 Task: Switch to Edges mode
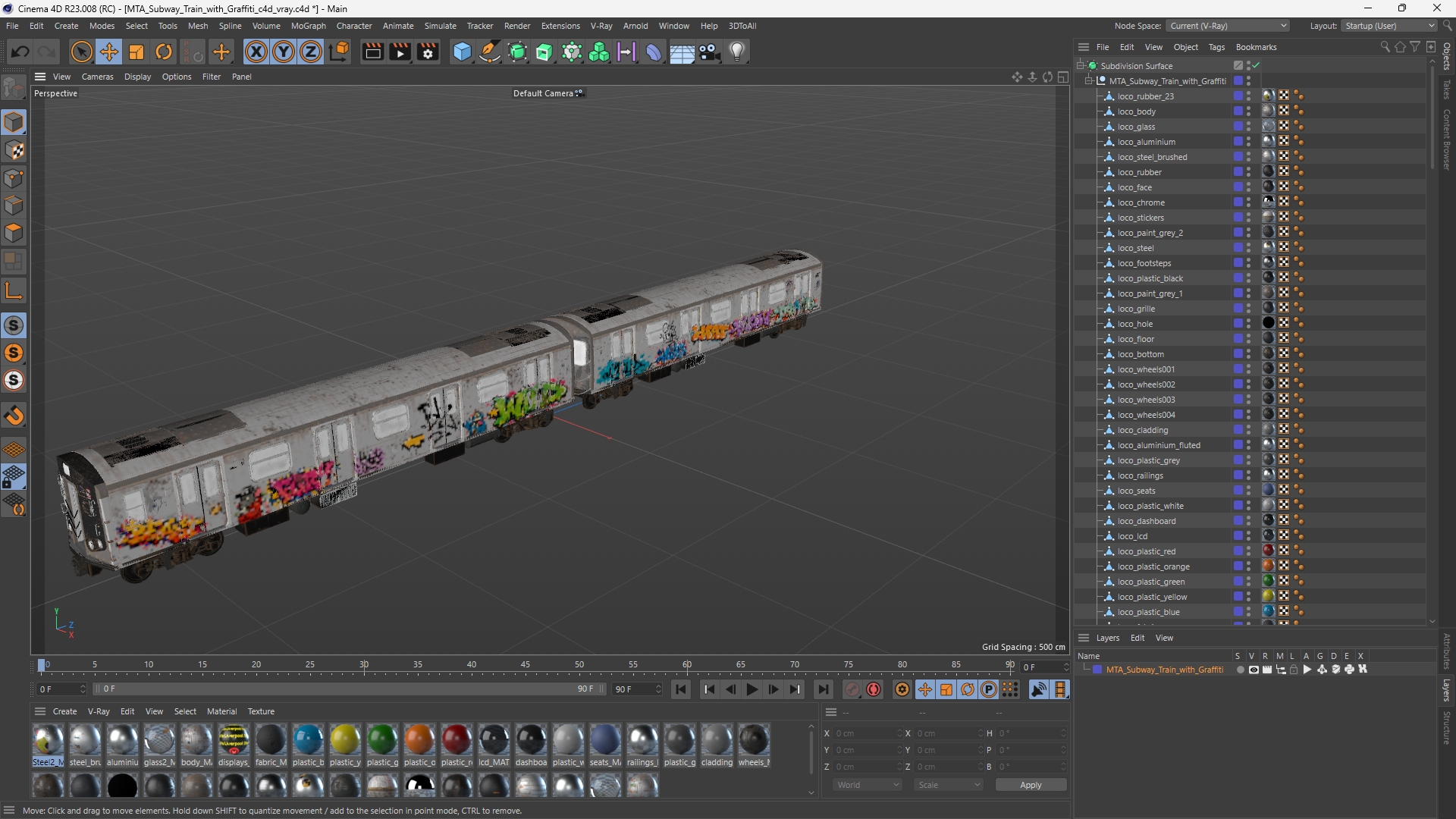pyautogui.click(x=14, y=206)
